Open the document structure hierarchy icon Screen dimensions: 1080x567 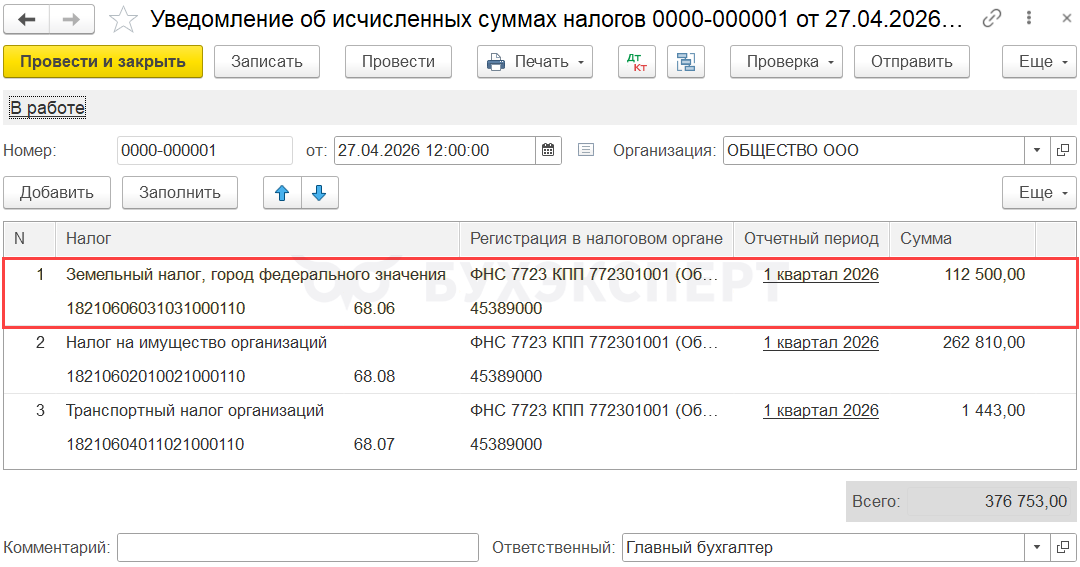pyautogui.click(x=686, y=62)
